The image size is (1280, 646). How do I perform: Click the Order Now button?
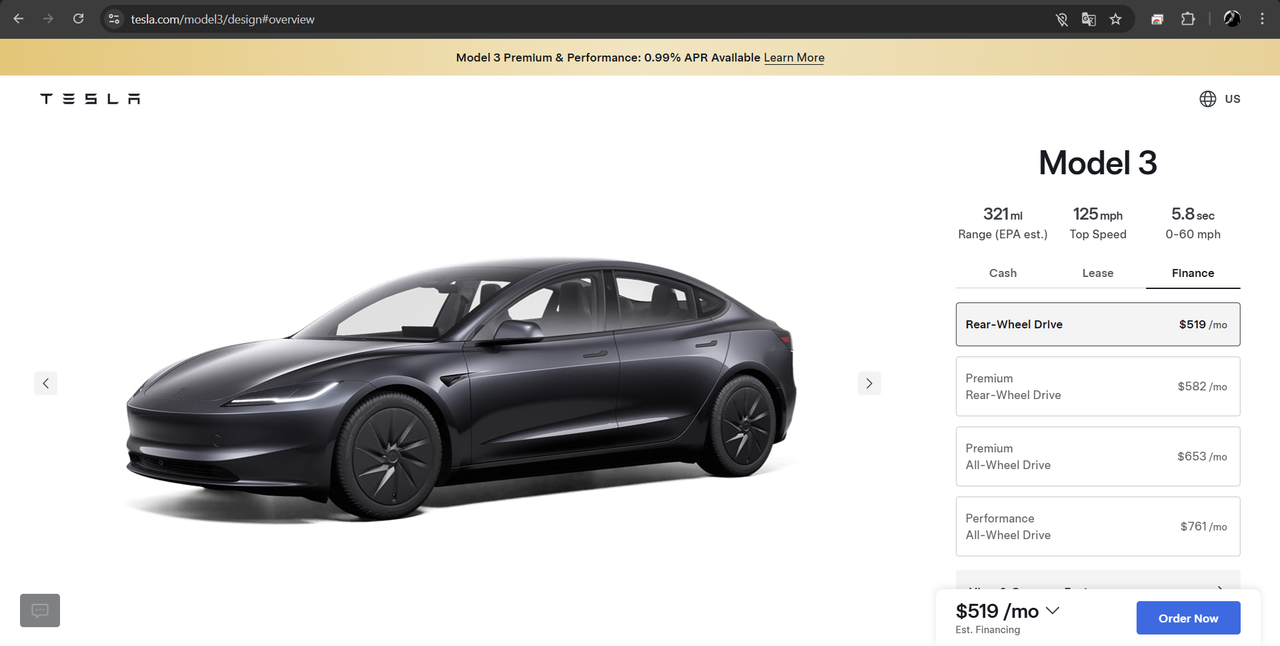pos(1188,618)
